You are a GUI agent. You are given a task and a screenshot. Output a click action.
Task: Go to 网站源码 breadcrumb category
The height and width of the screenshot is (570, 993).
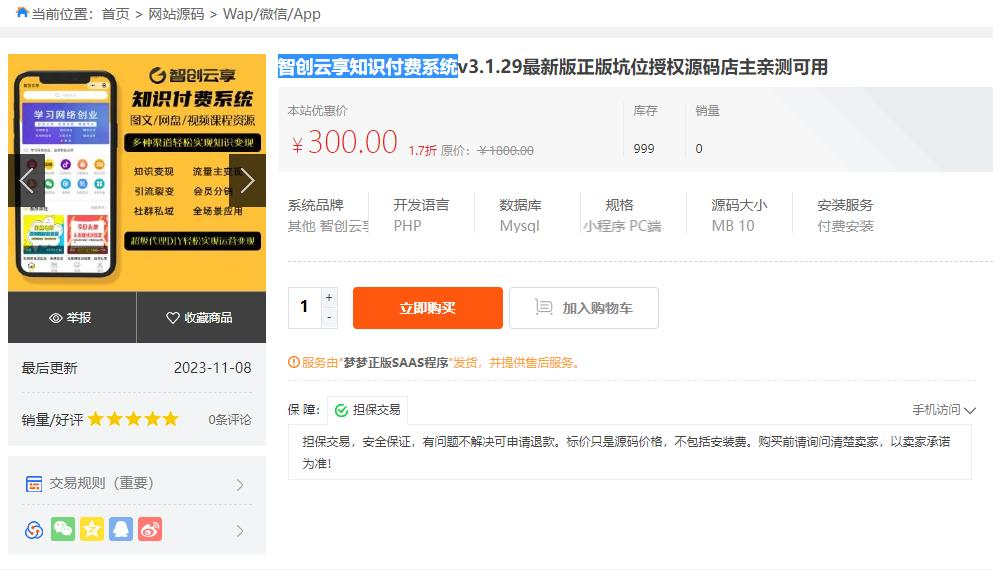click(176, 14)
